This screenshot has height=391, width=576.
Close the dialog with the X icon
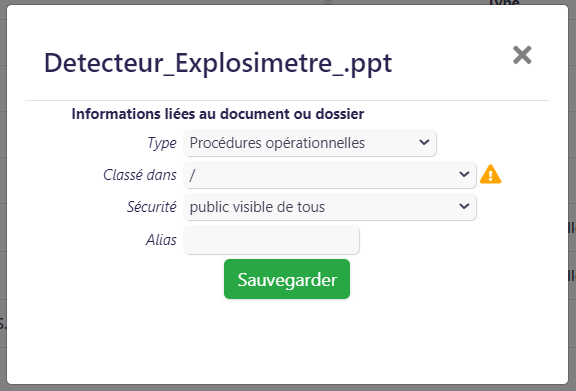pos(522,55)
